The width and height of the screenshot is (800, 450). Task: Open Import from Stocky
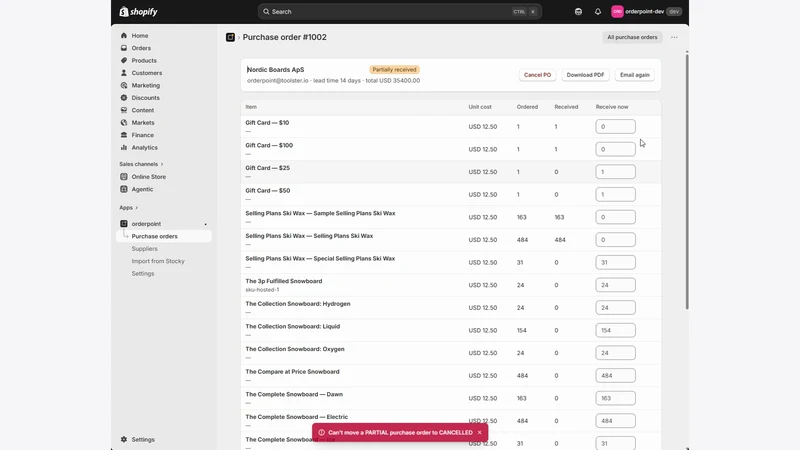tap(158, 261)
